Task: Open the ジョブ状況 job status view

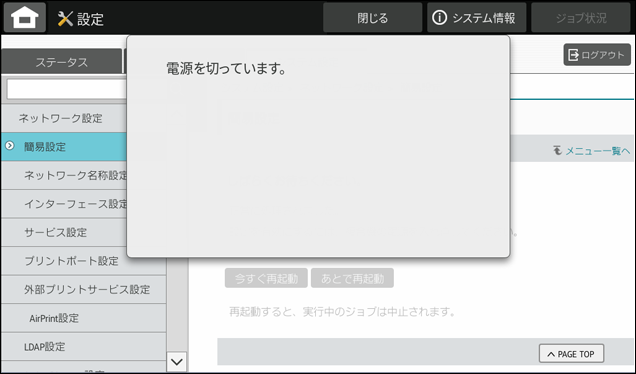Action: (581, 18)
